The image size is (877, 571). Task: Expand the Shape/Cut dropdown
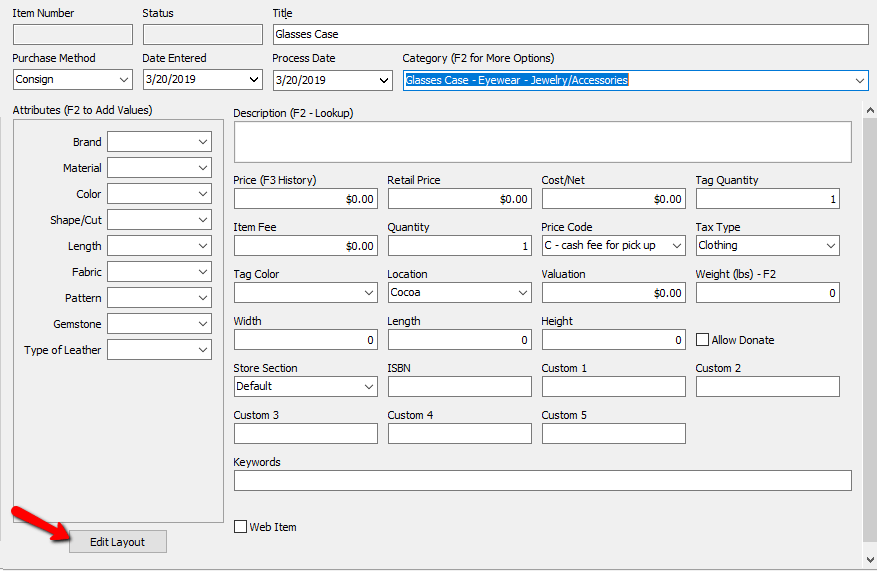click(x=159, y=220)
